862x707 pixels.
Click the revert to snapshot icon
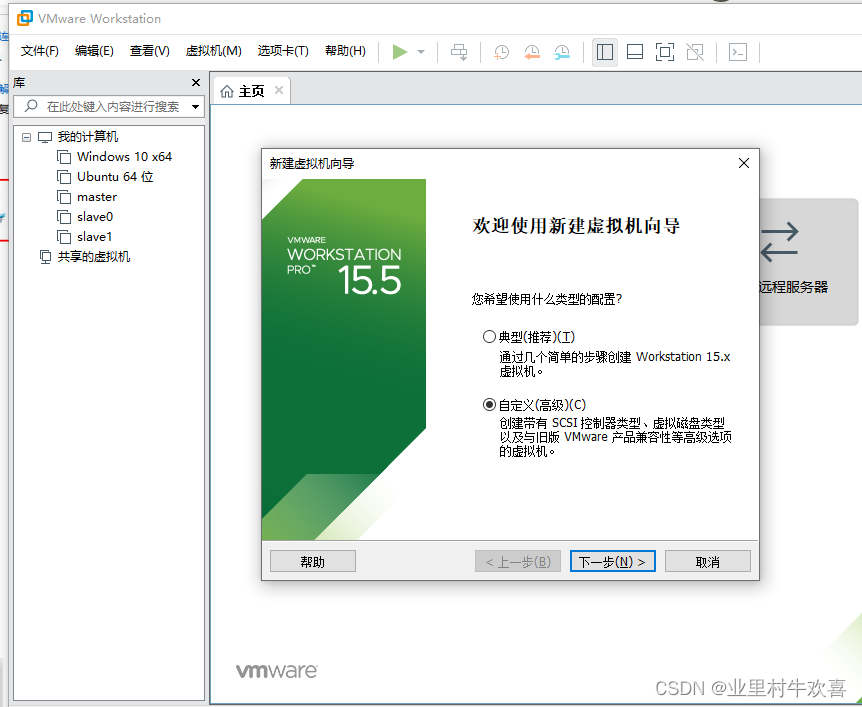[532, 52]
